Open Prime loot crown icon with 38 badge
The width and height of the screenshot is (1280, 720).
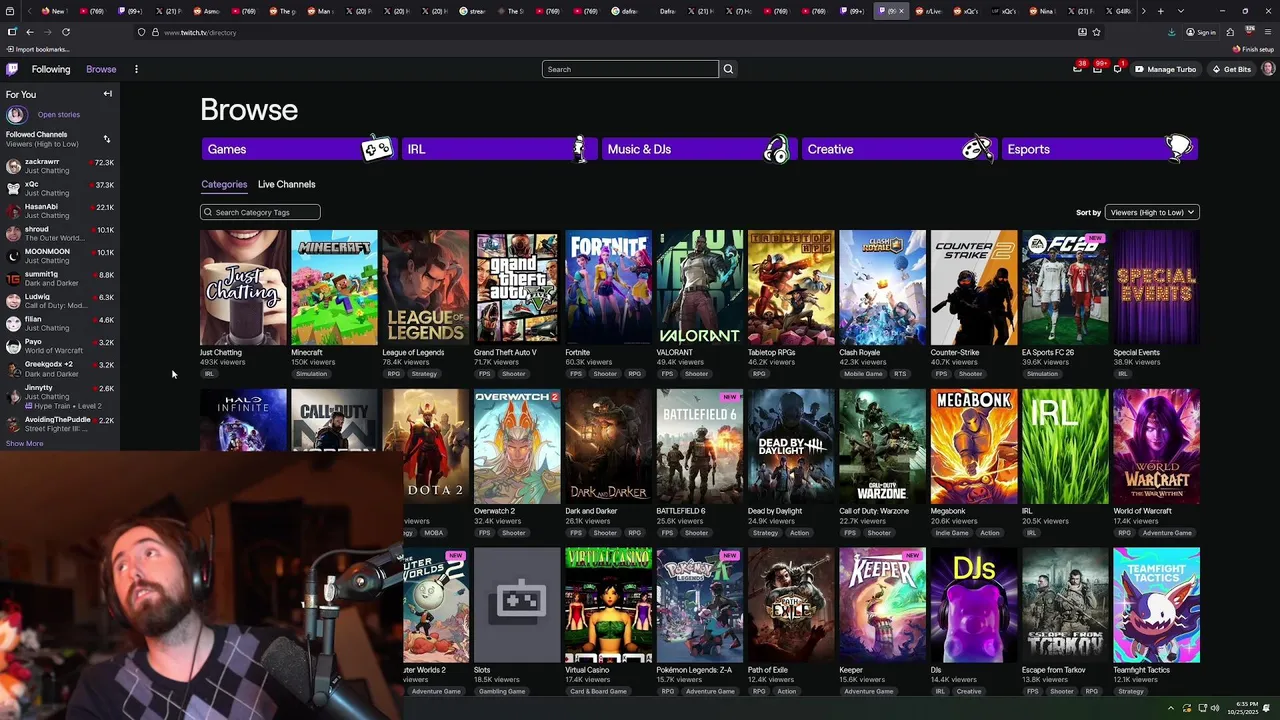point(1077,69)
